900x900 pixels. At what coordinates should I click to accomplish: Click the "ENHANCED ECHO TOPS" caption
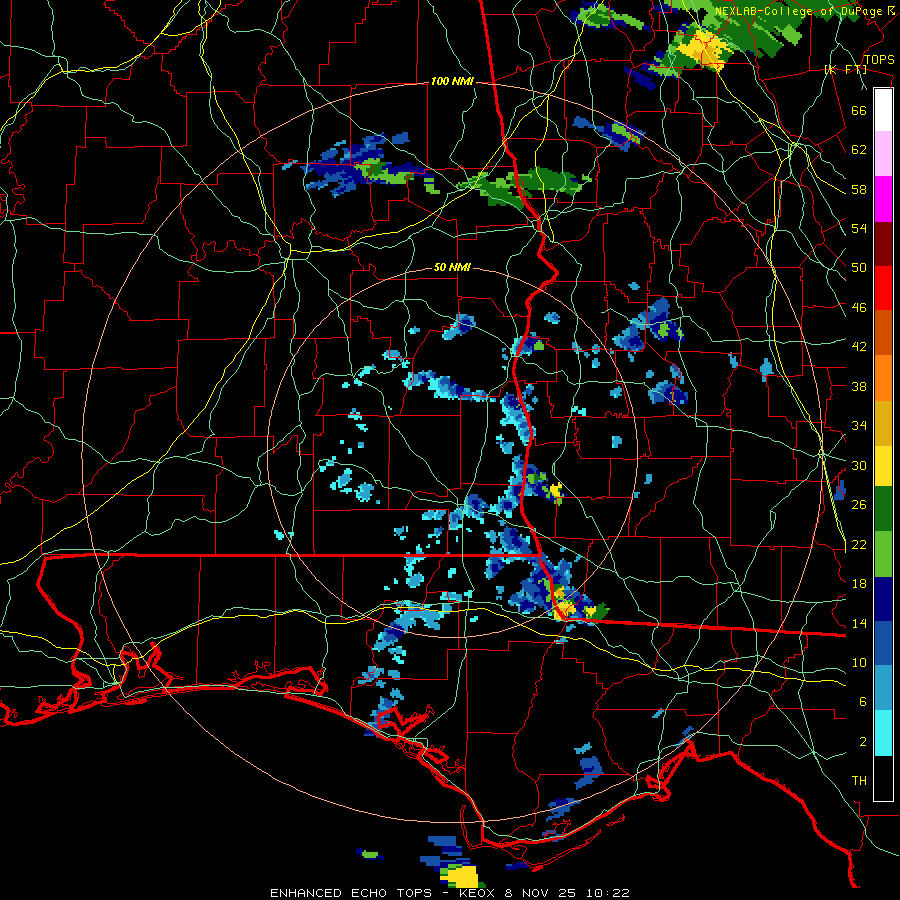(x=351, y=893)
